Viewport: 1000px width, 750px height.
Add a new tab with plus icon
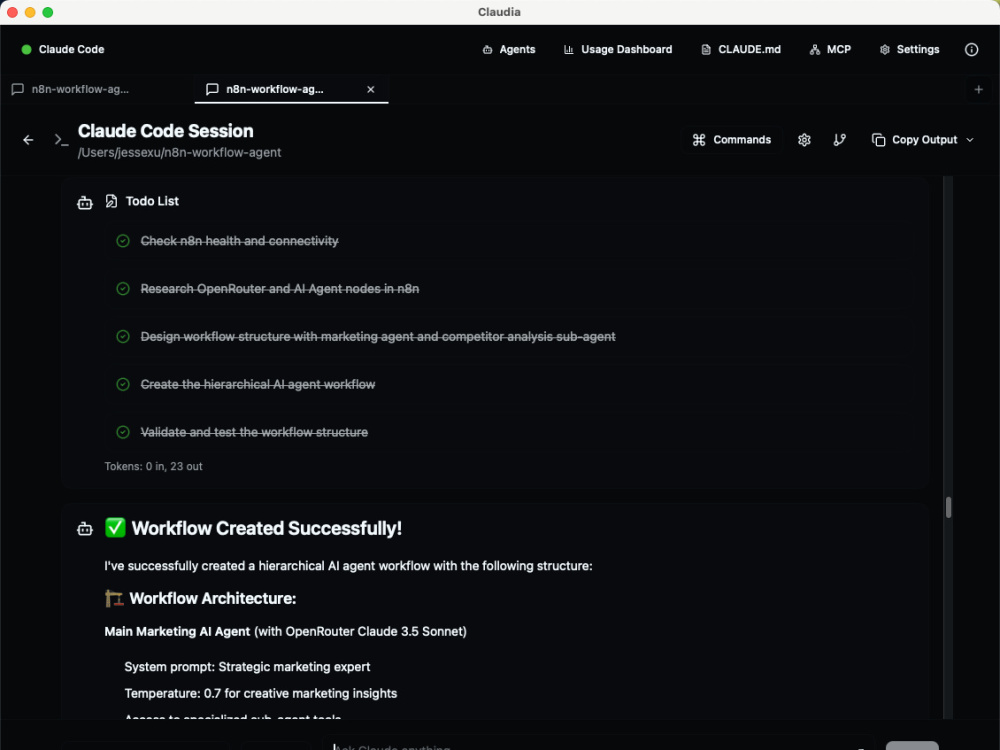tap(978, 89)
